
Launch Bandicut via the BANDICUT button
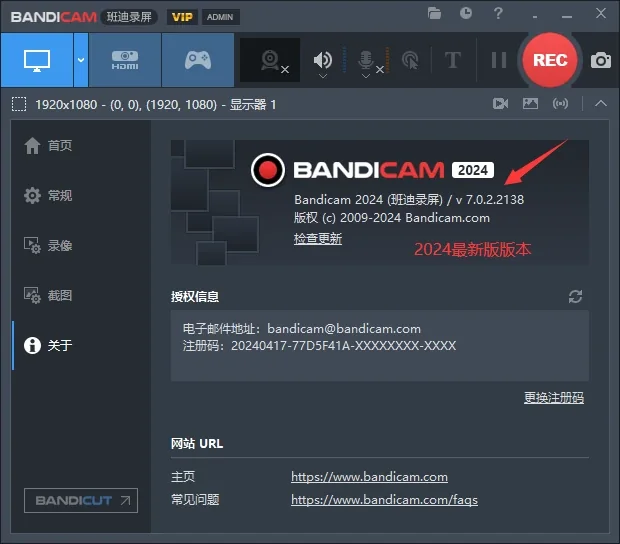coord(81,501)
